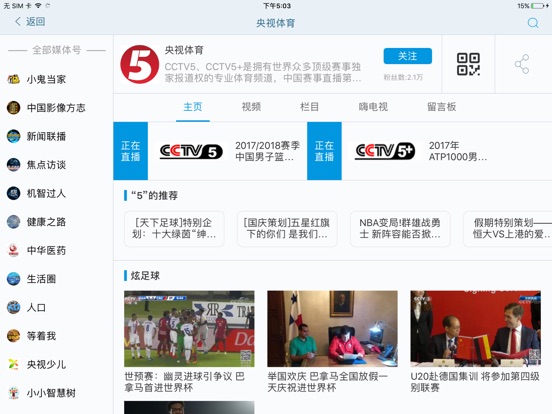The height and width of the screenshot is (414, 552).
Task: Open NBA变局 recommended article
Action: pos(400,228)
